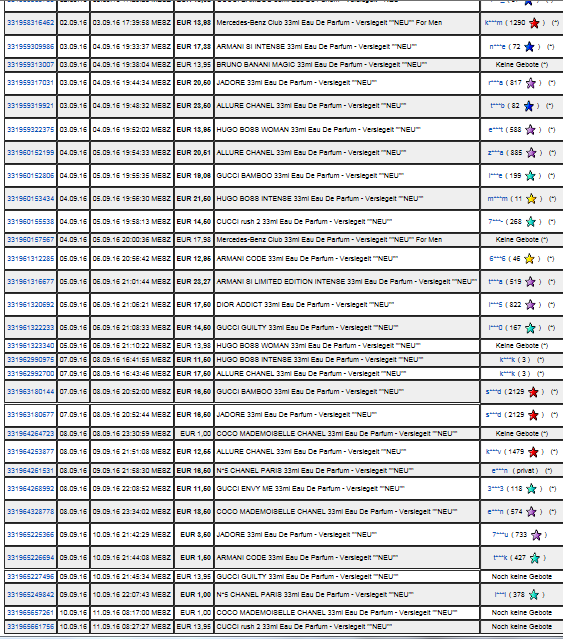The width and height of the screenshot is (563, 639).
Task: Click yellow star beside 6***6 (46)
Action: [529, 259]
